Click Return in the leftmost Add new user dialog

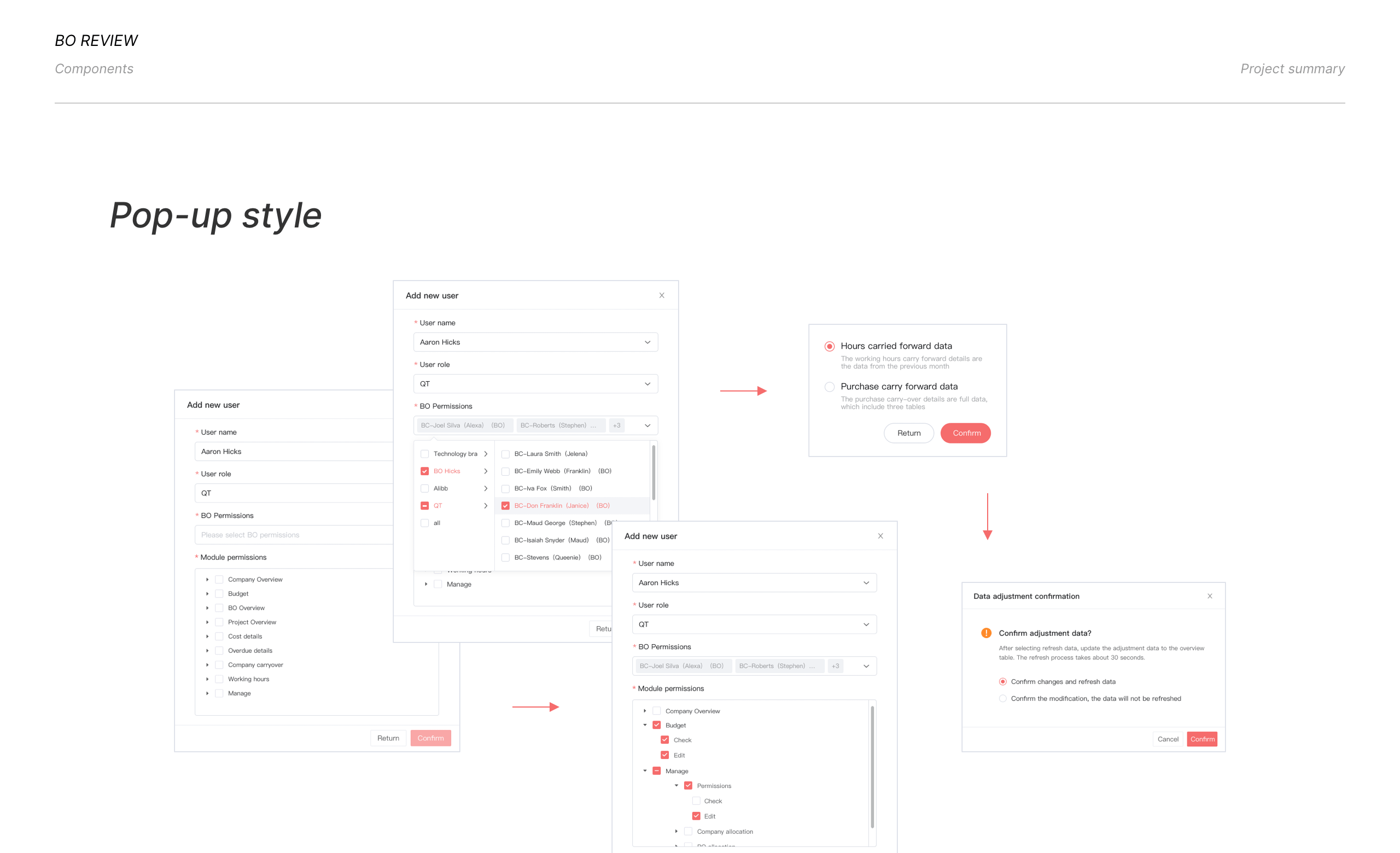[x=388, y=738]
